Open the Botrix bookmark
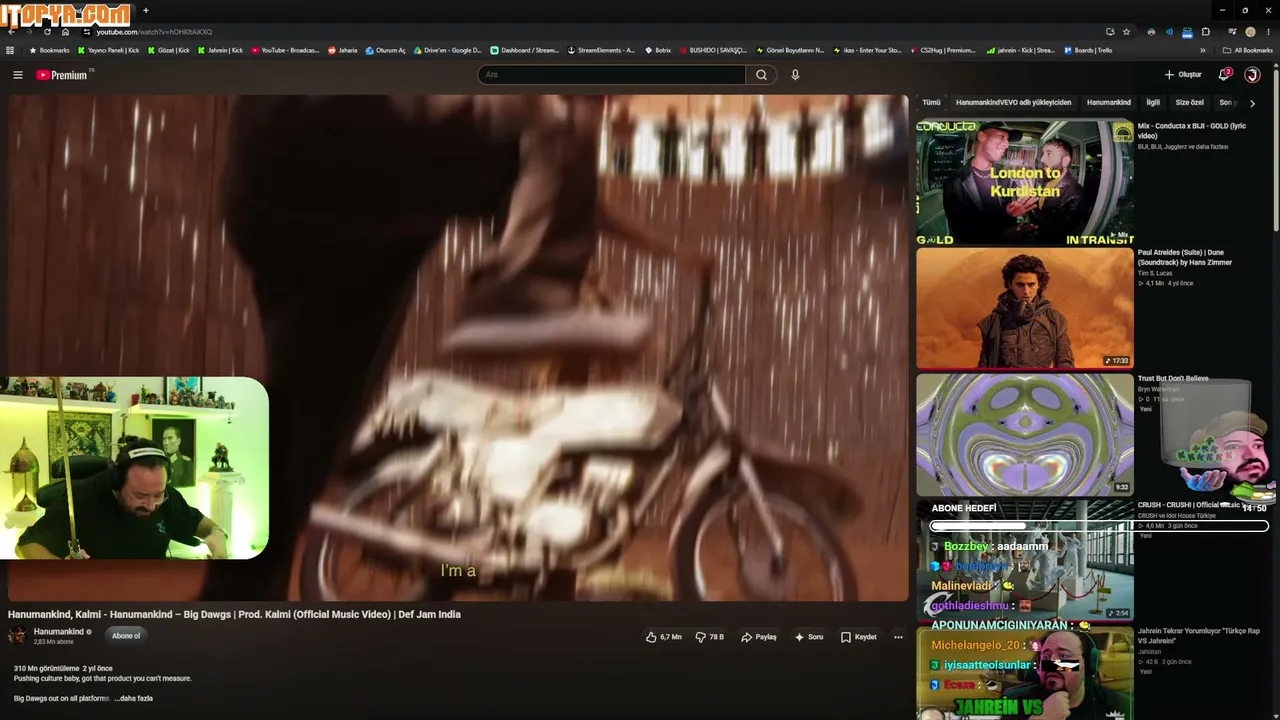 tap(658, 50)
